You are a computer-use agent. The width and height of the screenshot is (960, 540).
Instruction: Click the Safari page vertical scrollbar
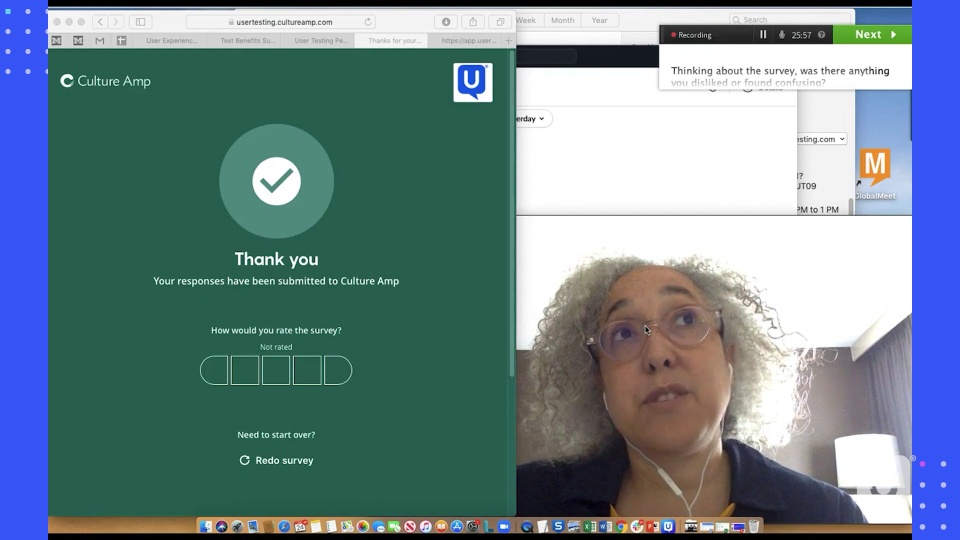(x=512, y=214)
